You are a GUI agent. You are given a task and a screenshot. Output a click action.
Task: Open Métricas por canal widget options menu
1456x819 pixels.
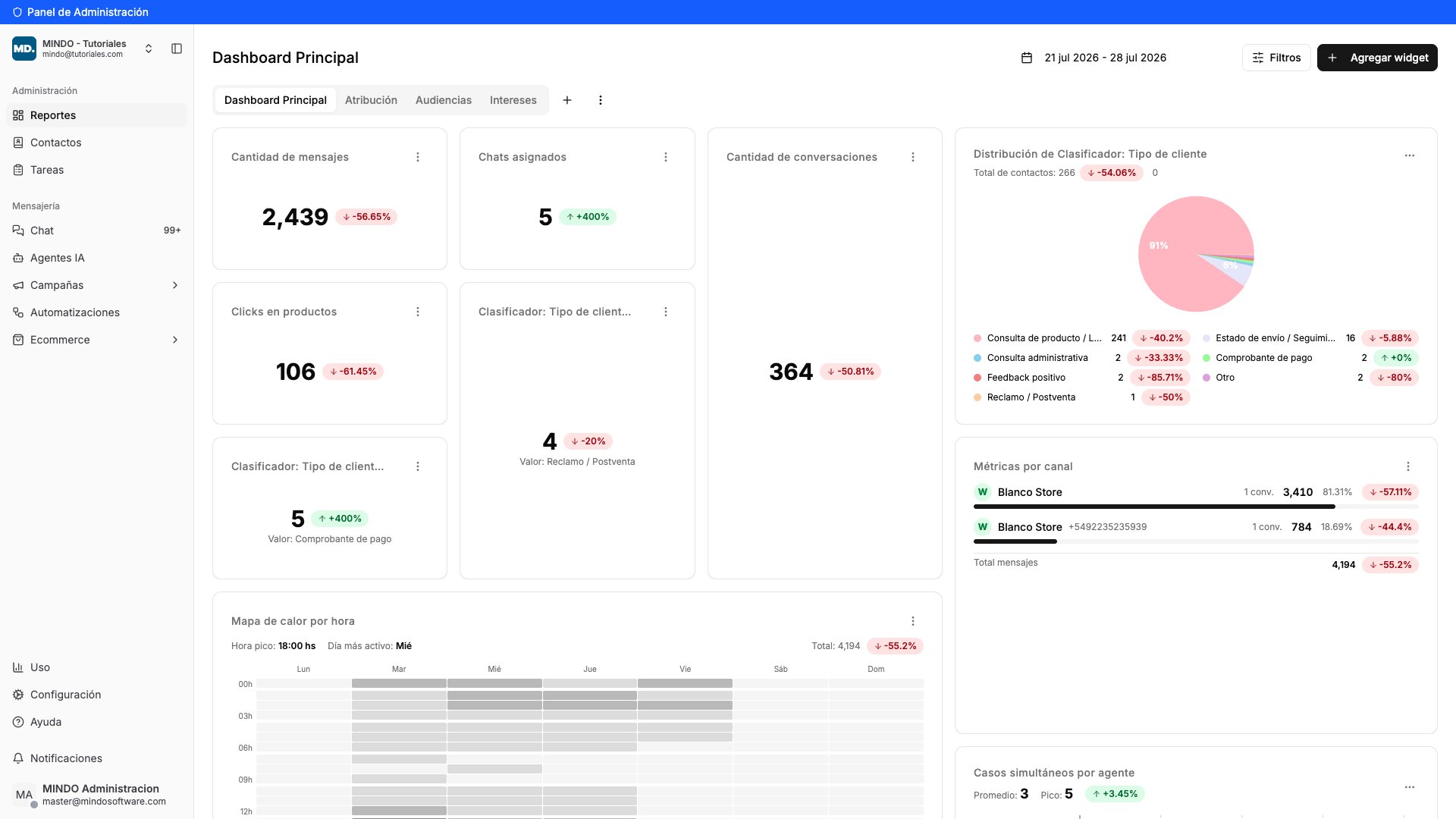pyautogui.click(x=1408, y=466)
